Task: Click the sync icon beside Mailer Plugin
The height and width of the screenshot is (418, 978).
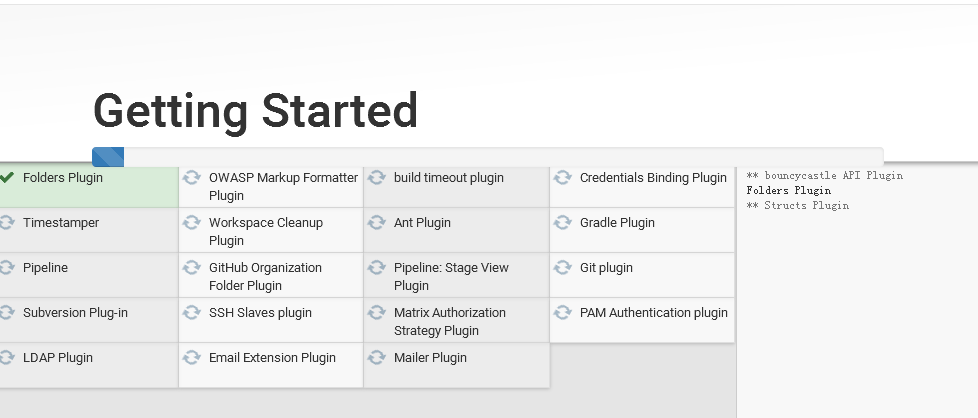Action: point(377,358)
